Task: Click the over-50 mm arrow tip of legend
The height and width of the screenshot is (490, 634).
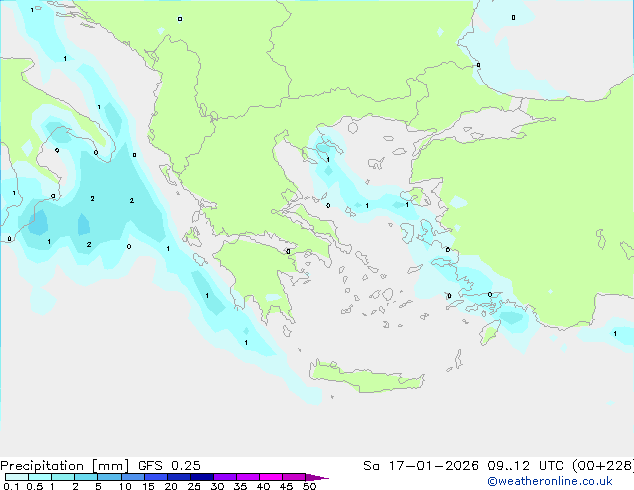Action: pyautogui.click(x=317, y=477)
